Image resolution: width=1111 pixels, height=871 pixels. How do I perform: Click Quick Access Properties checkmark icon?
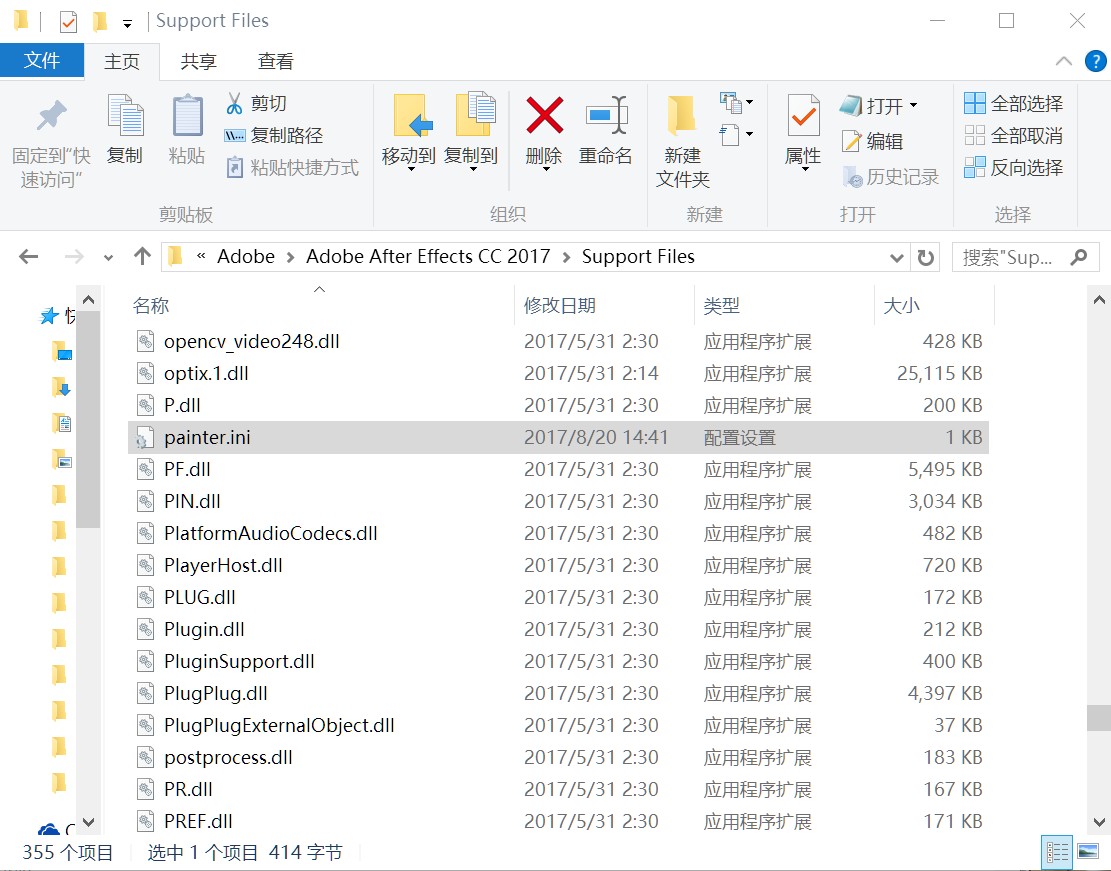click(x=68, y=22)
